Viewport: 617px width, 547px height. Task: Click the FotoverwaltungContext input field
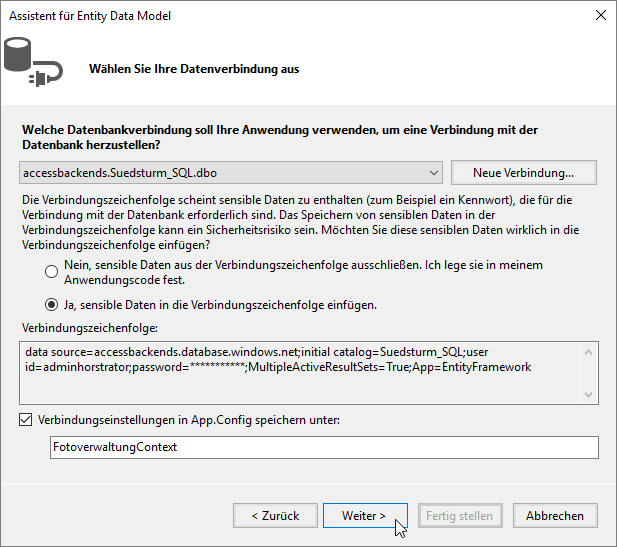pyautogui.click(x=323, y=447)
